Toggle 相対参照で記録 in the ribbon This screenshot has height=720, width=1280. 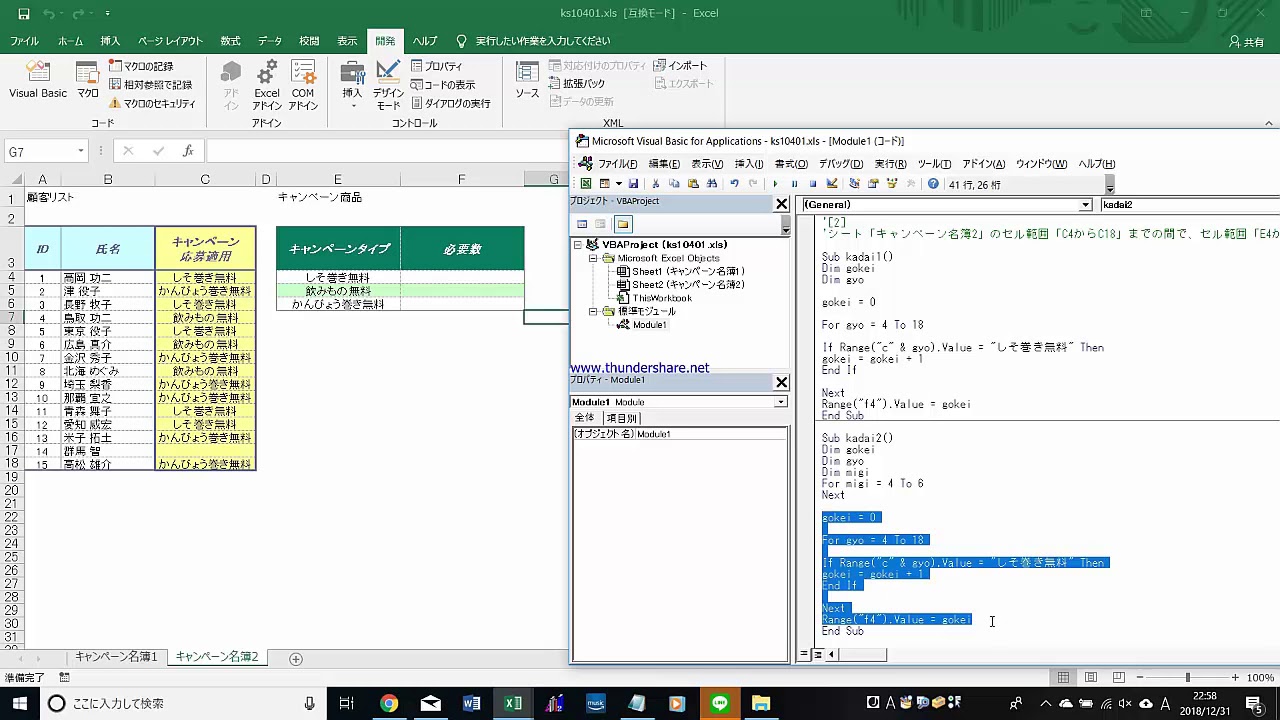pos(151,85)
